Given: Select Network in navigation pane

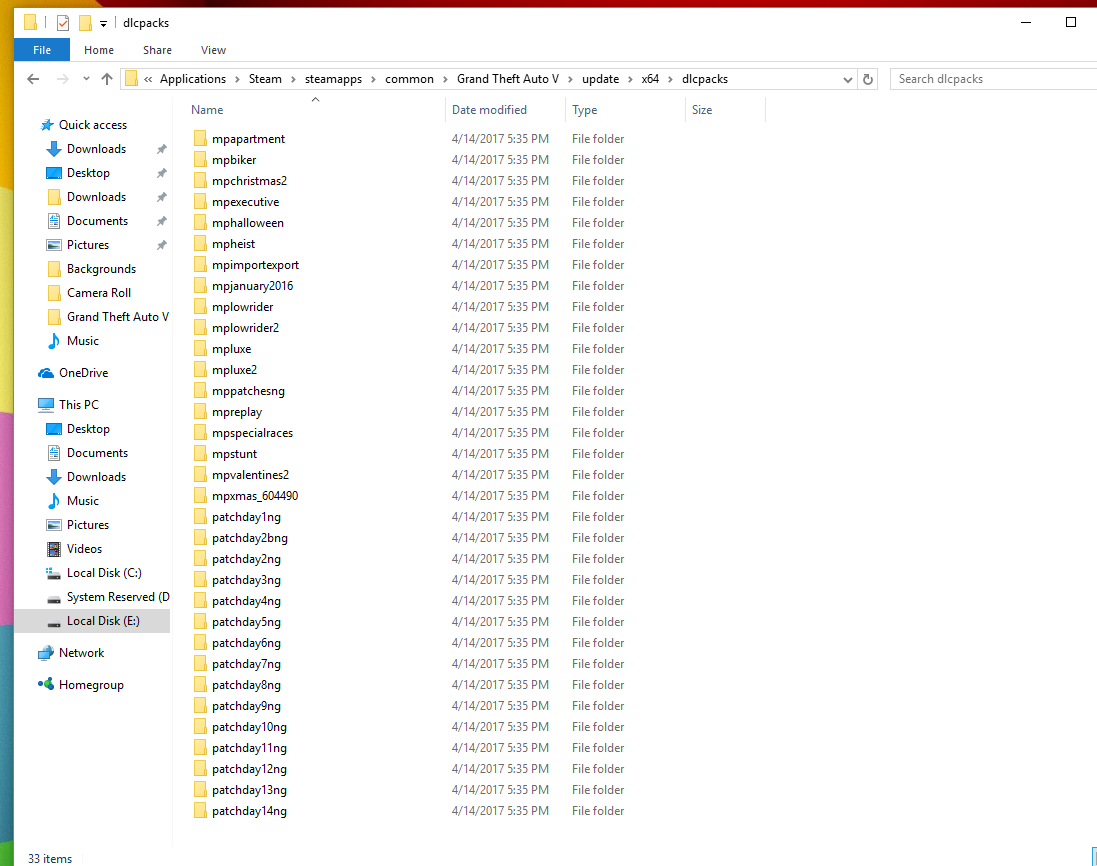Looking at the screenshot, I should coord(81,653).
